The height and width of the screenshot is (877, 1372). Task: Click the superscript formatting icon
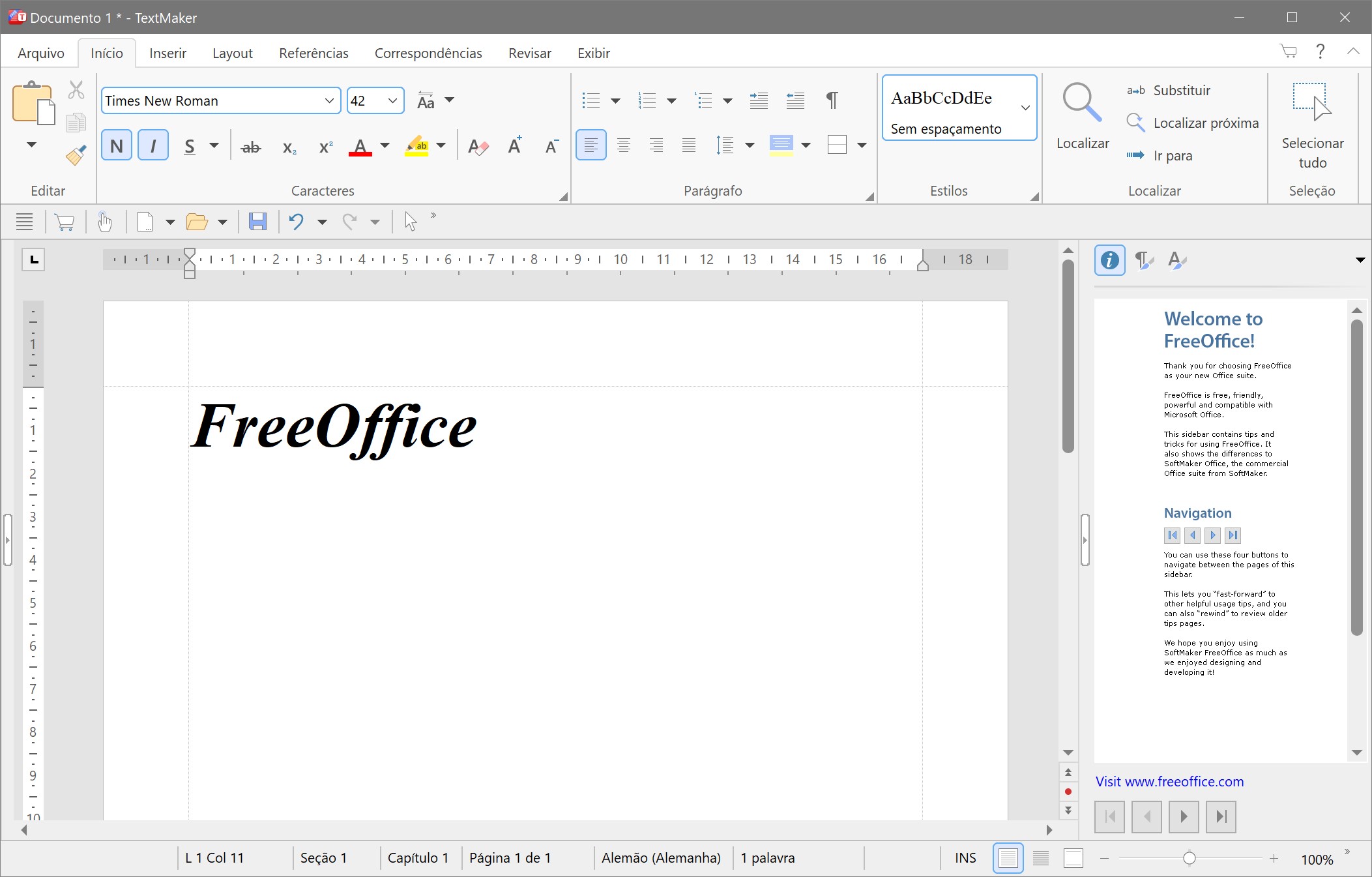pos(325,146)
